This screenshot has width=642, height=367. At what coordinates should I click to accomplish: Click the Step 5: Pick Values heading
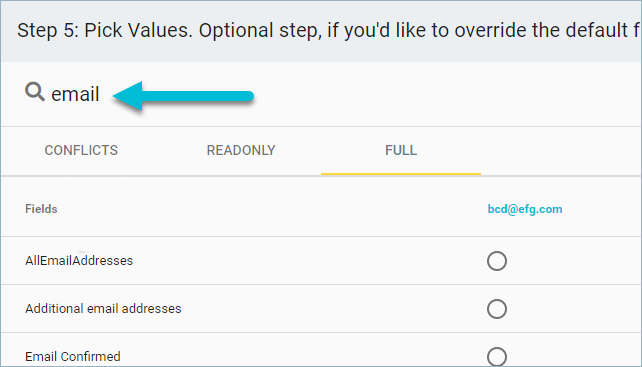(x=105, y=31)
